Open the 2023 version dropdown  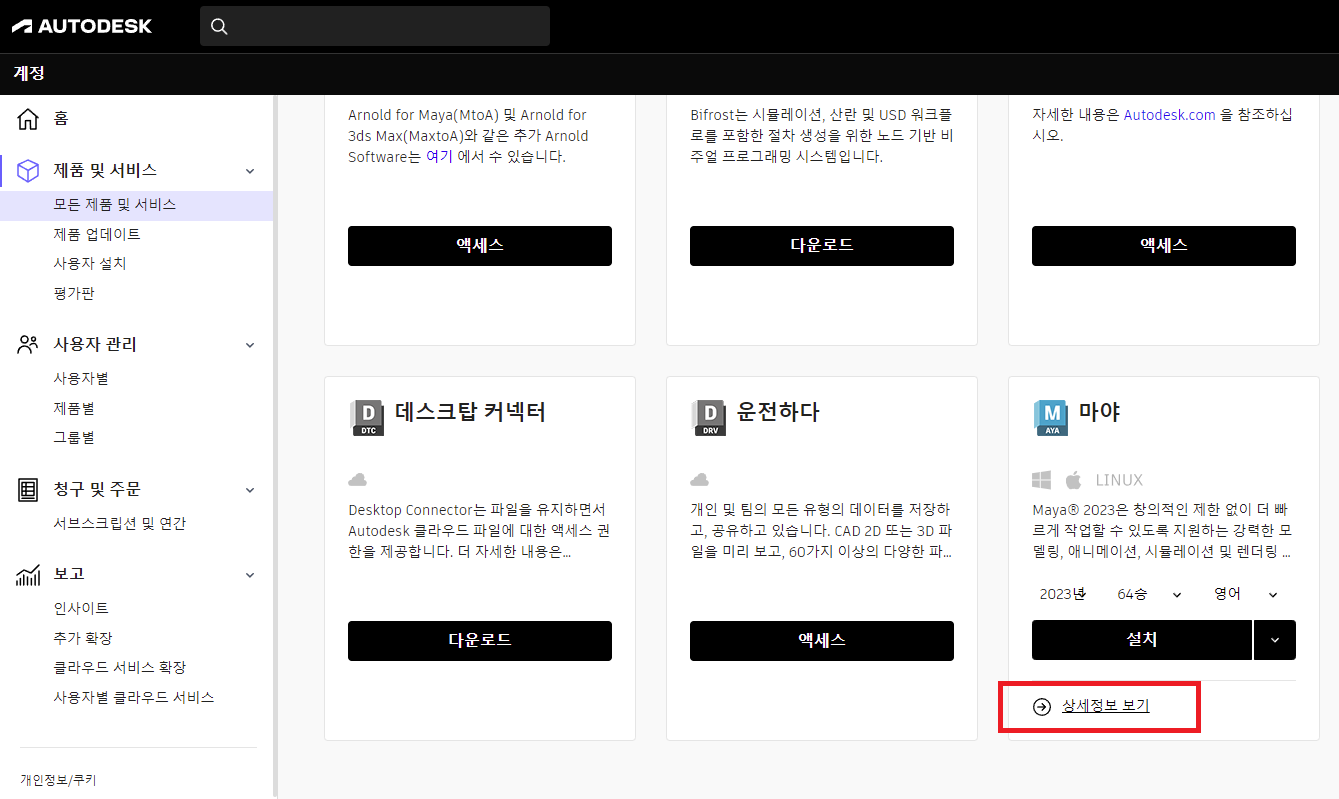[1062, 594]
